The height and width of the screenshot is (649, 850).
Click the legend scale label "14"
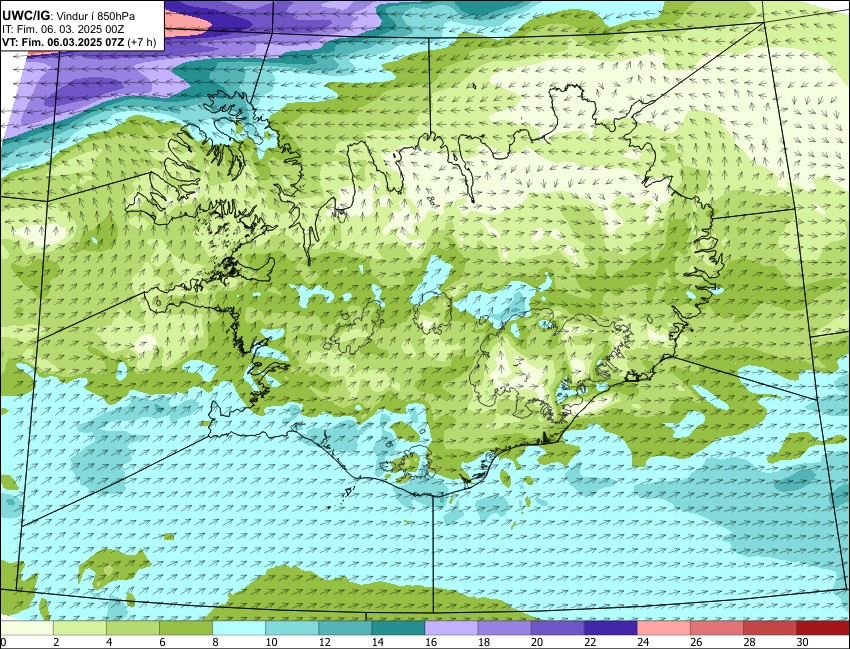coord(378,642)
